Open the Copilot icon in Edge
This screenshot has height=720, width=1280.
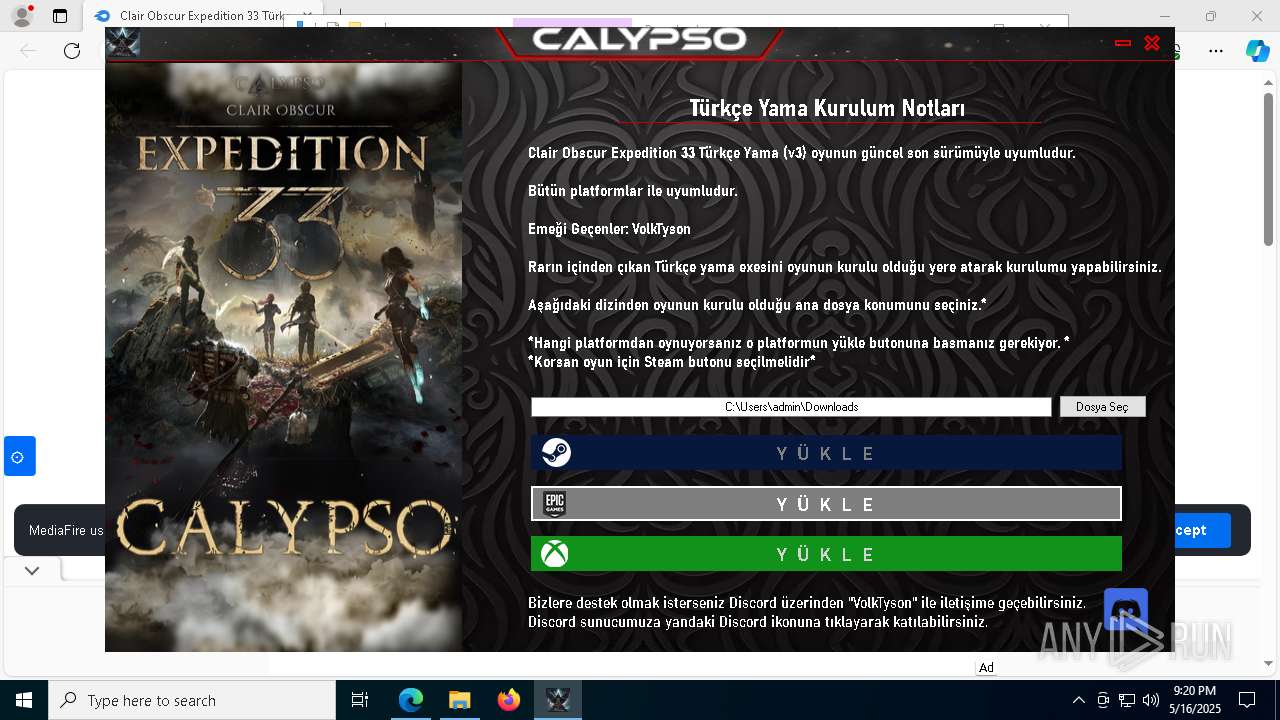point(1257,51)
